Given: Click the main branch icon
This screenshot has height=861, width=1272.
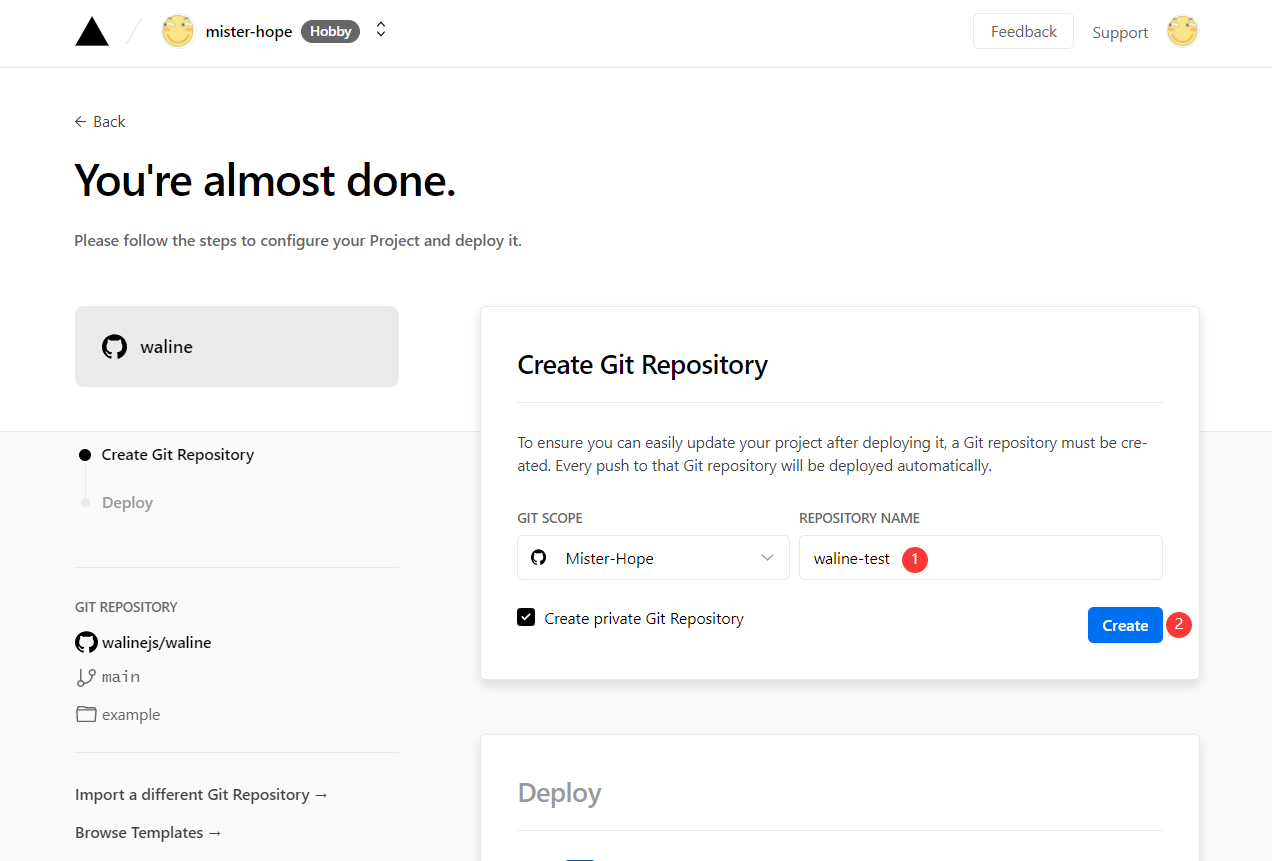Looking at the screenshot, I should [x=86, y=677].
